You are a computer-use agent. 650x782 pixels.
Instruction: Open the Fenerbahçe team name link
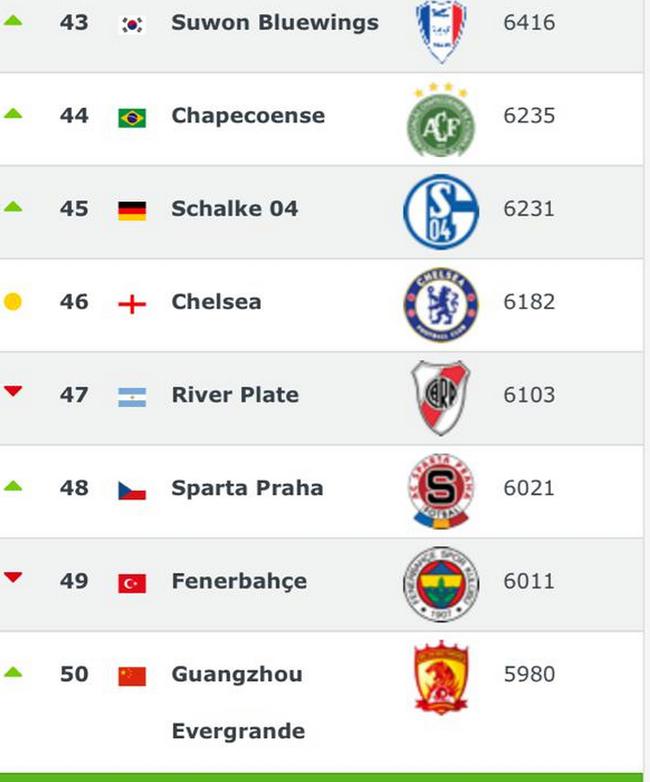click(239, 582)
